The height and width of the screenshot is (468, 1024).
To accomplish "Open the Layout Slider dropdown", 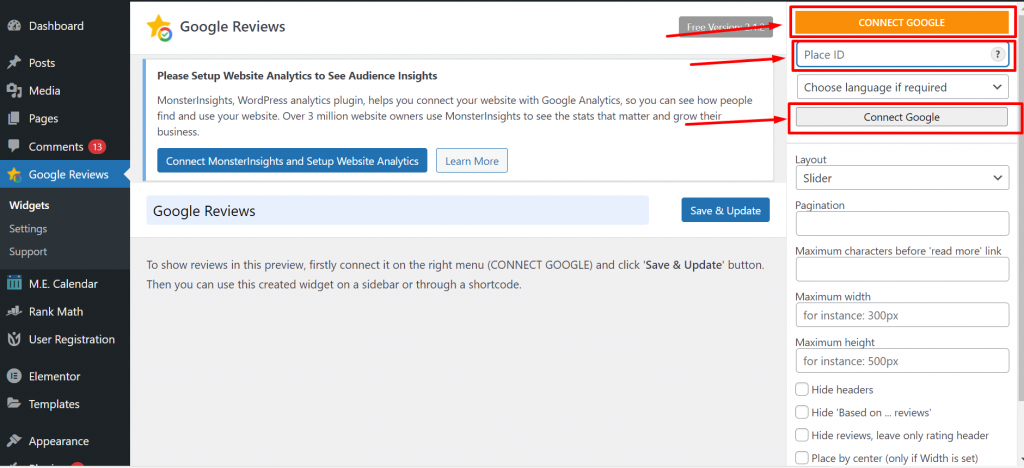I will [903, 178].
